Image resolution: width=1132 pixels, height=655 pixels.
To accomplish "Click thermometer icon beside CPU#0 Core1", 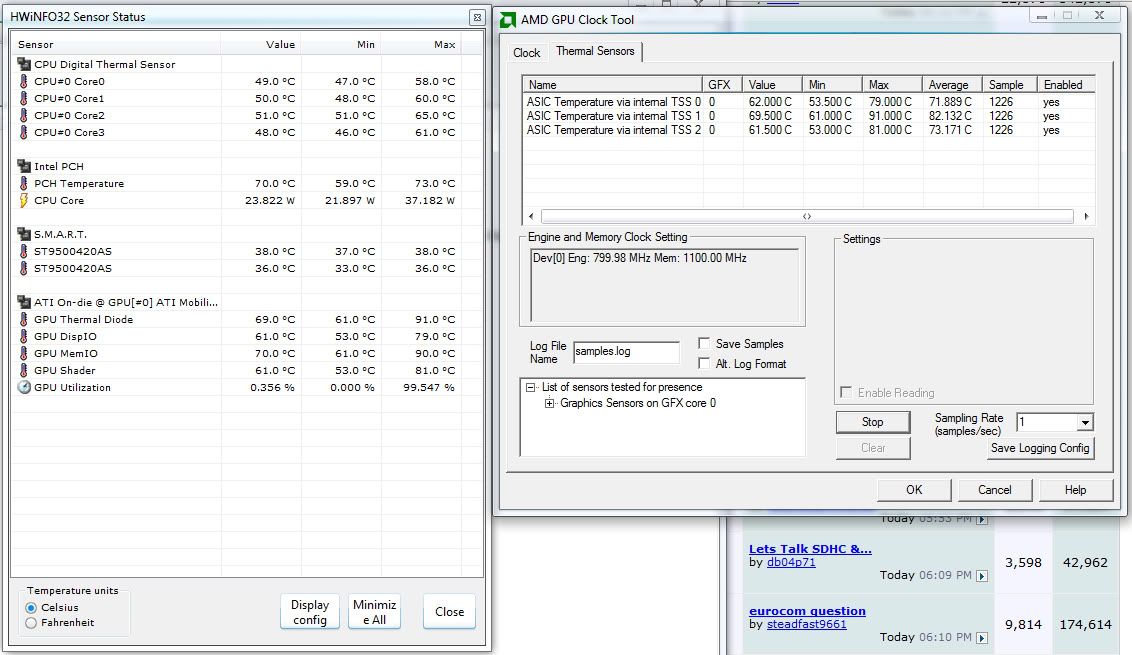I will click(x=24, y=98).
